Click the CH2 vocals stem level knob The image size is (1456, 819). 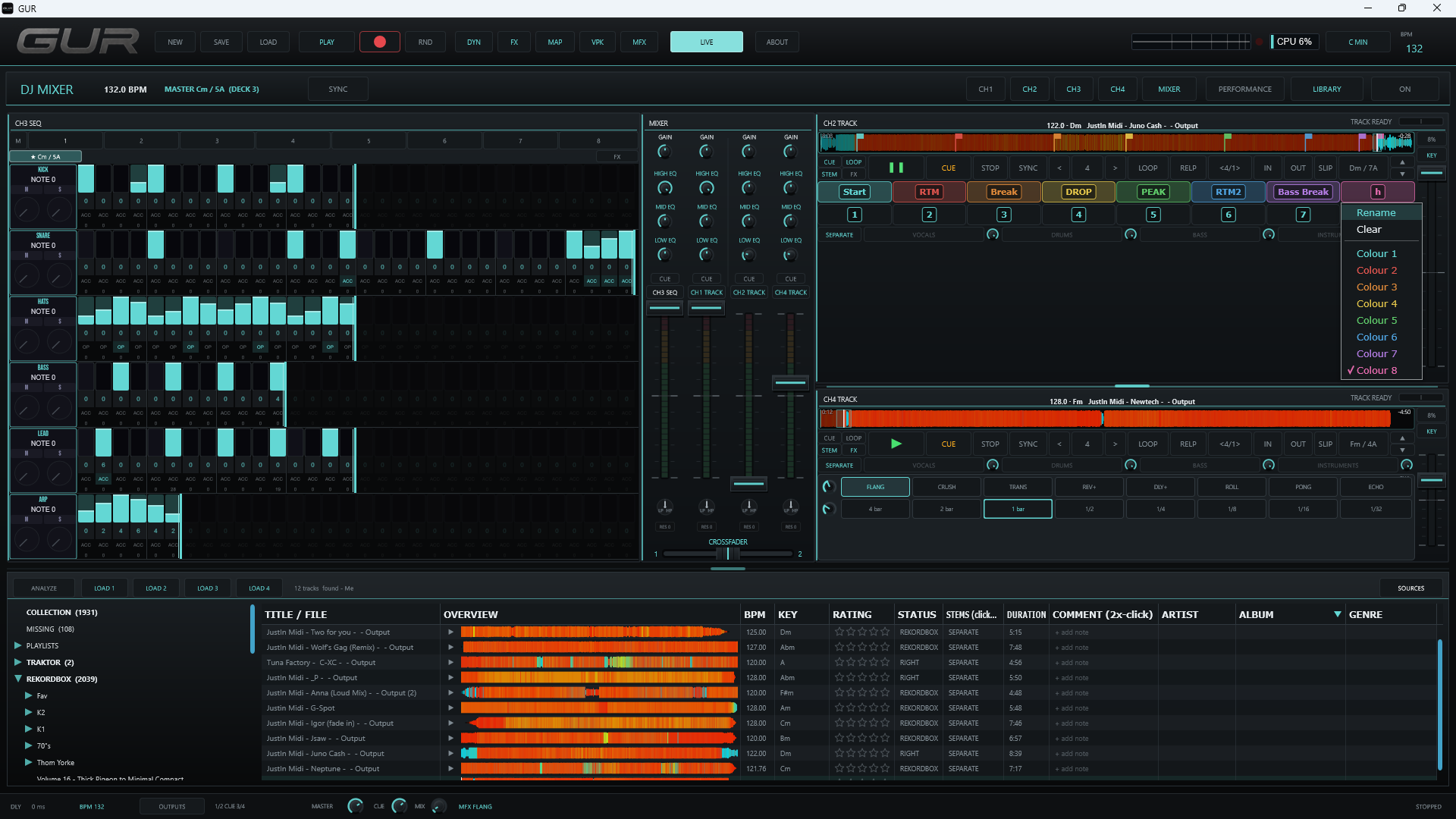point(993,234)
